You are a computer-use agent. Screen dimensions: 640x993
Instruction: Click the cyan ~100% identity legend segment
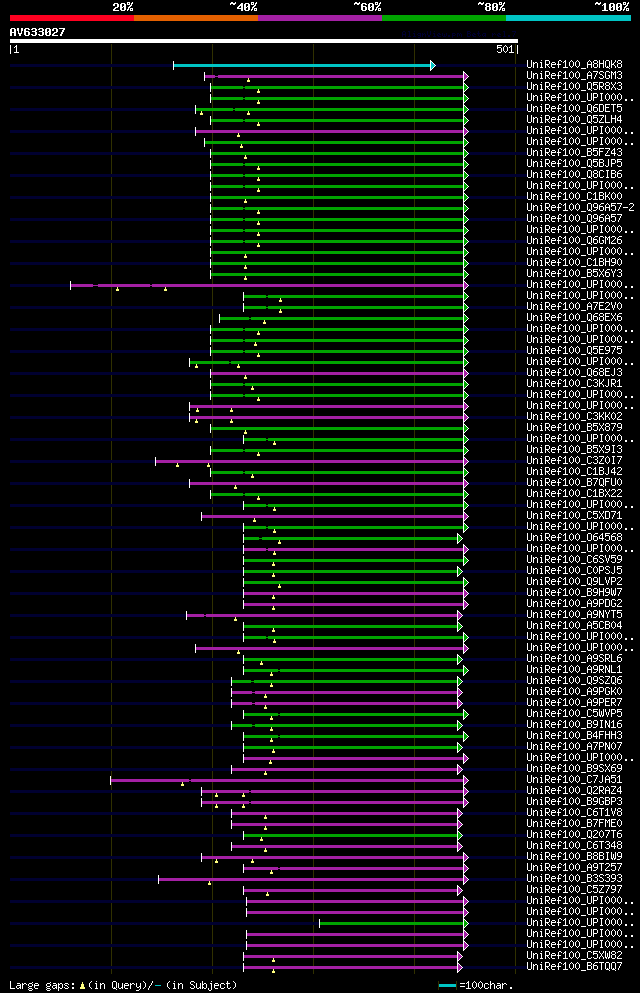(568, 18)
